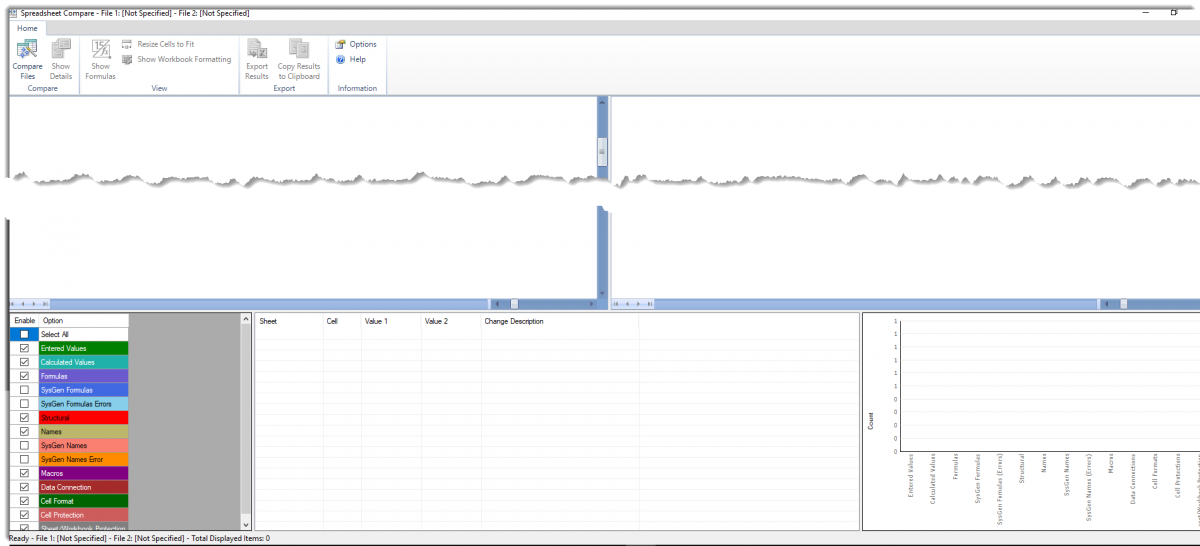
Task: Switch to the Home ribbon tab
Action: (x=27, y=28)
